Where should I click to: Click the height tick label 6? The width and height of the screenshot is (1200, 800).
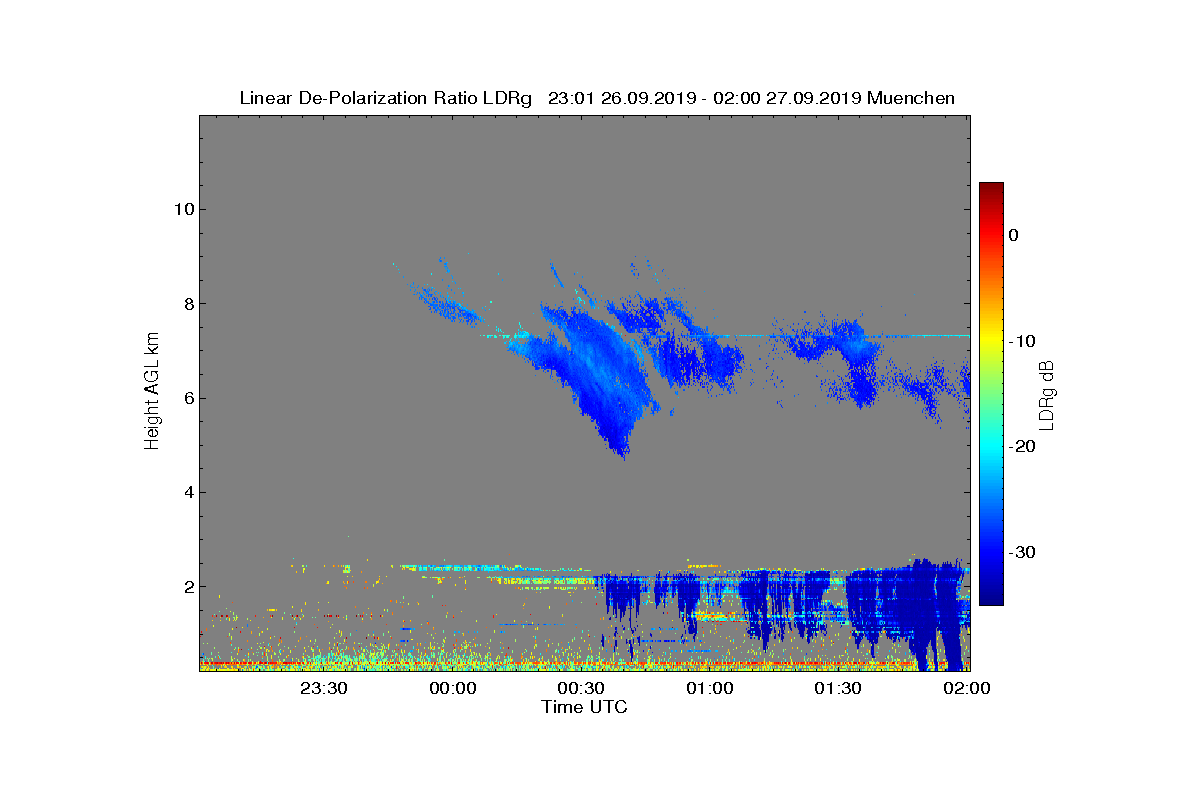click(x=187, y=398)
